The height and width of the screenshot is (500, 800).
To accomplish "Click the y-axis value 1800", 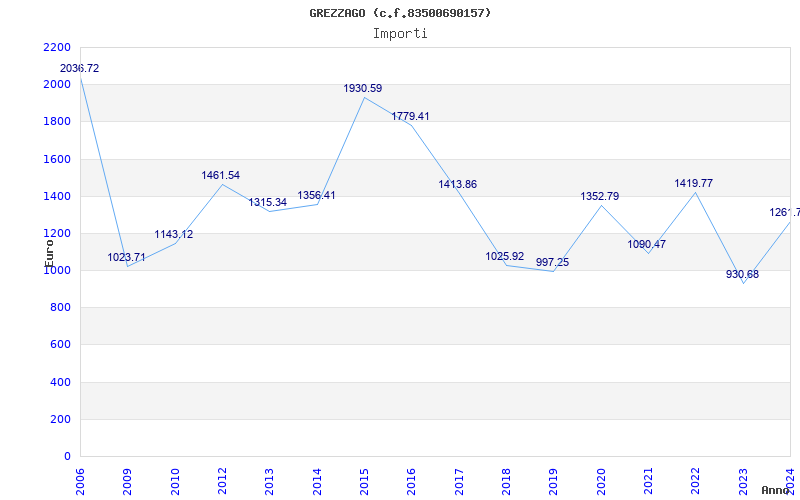I will pos(57,122).
